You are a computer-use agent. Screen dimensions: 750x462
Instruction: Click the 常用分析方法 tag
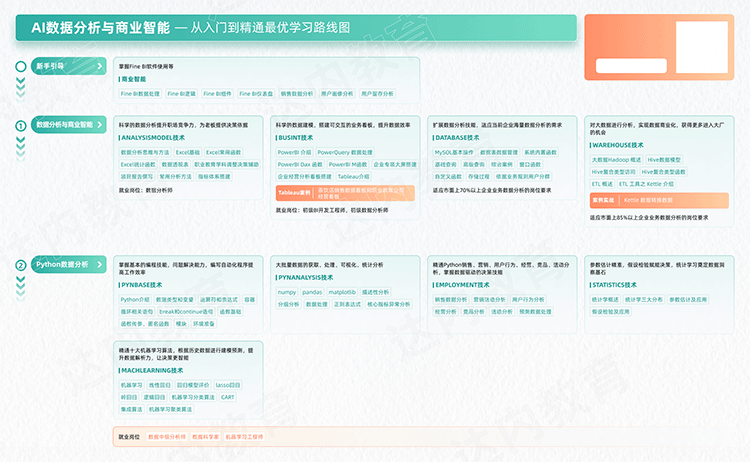pyautogui.click(x=175, y=176)
